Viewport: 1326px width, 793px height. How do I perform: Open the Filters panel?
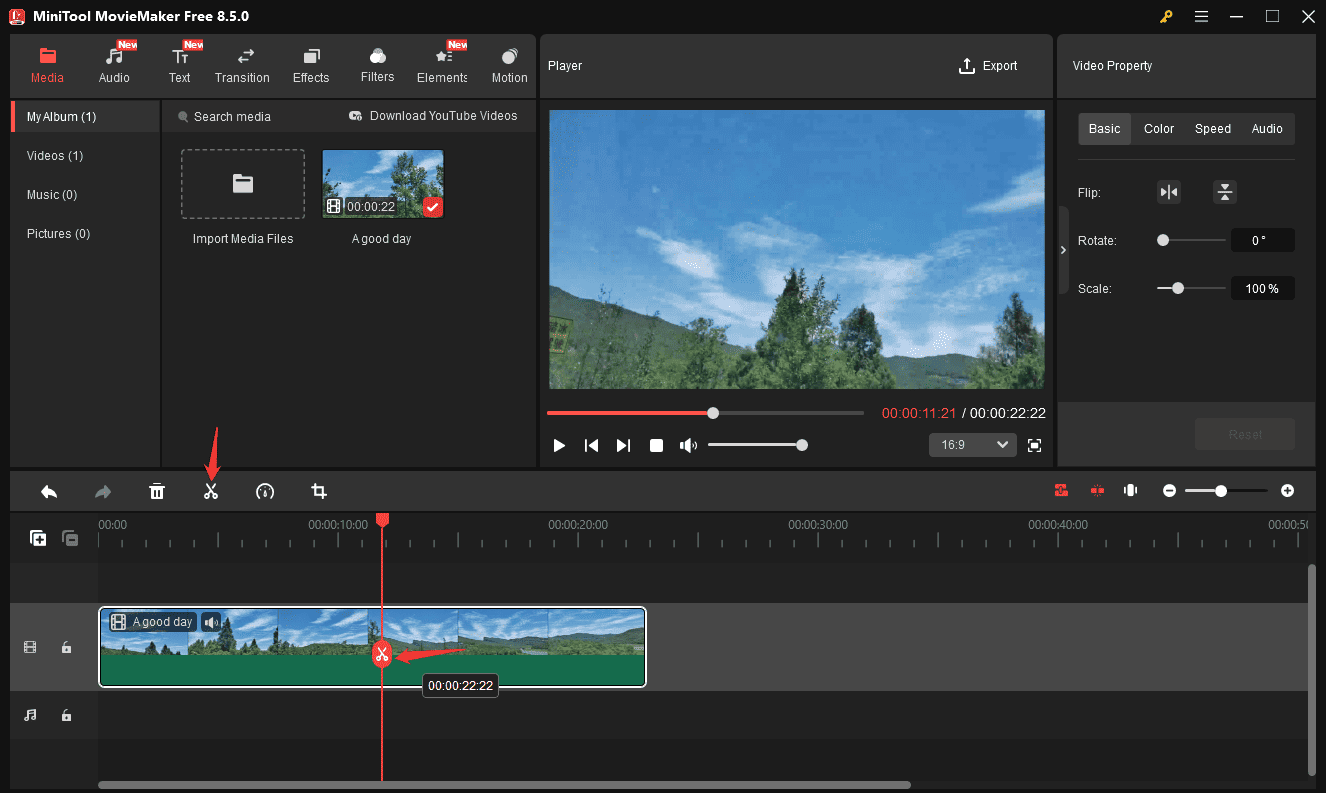pos(377,65)
